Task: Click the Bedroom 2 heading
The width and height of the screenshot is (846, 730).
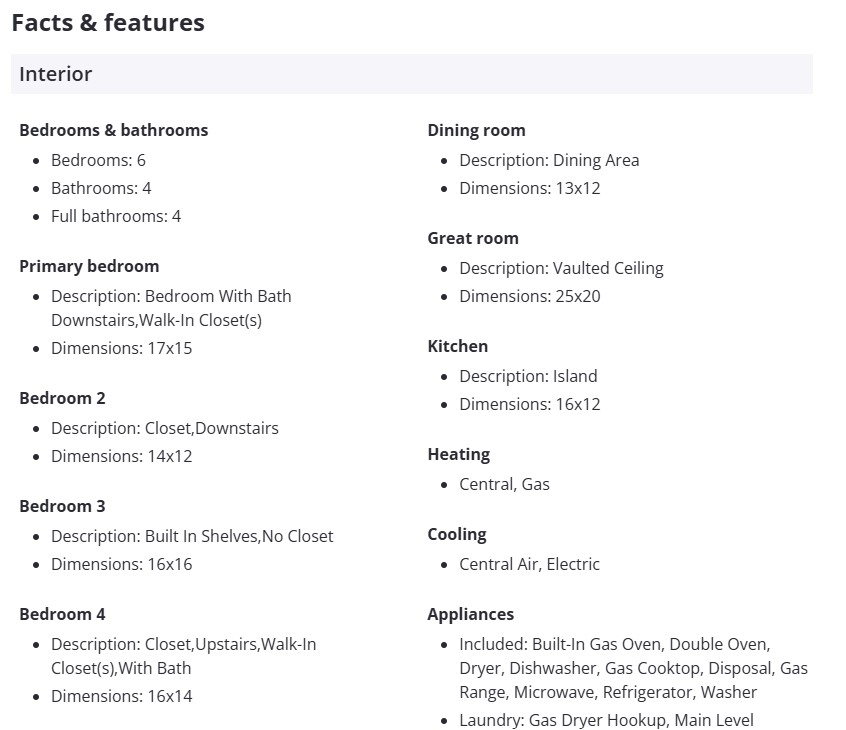Action: point(62,398)
